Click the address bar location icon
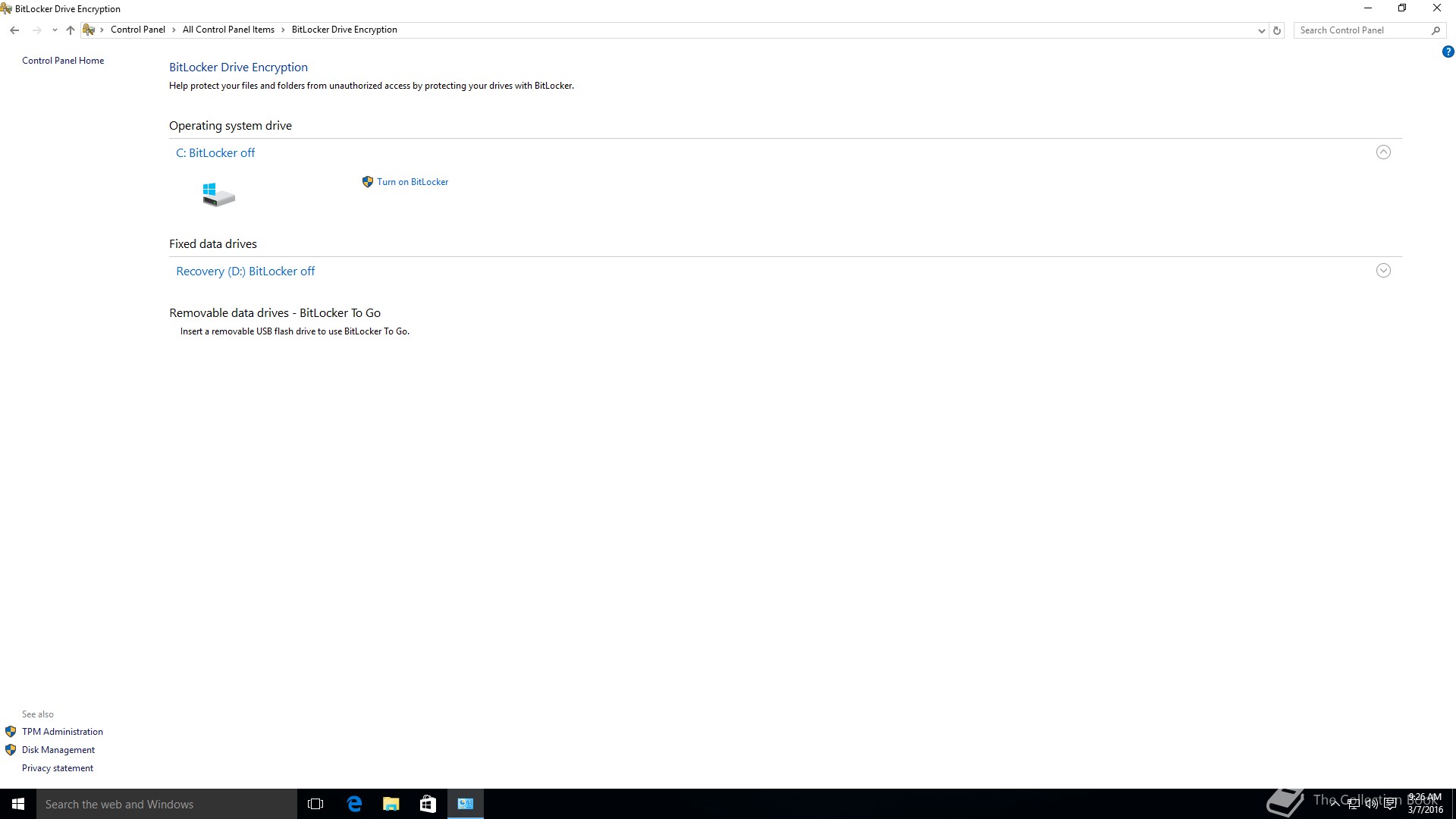The image size is (1456, 819). pos(89,30)
